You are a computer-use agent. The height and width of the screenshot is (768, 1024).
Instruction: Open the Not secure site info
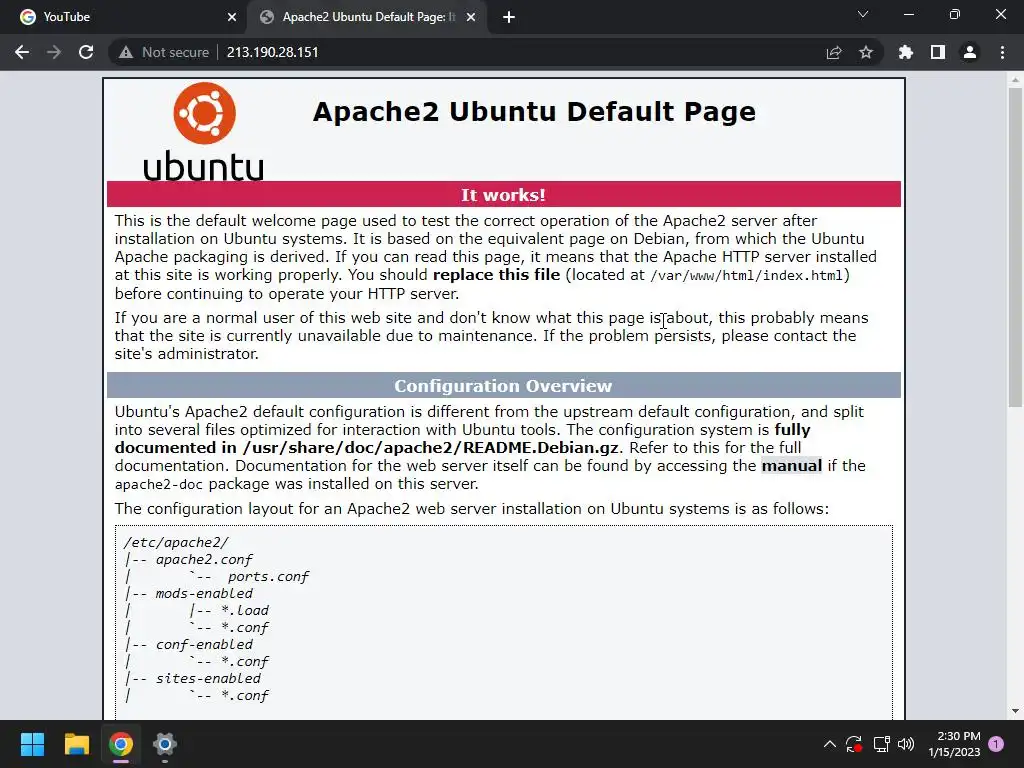click(x=163, y=52)
